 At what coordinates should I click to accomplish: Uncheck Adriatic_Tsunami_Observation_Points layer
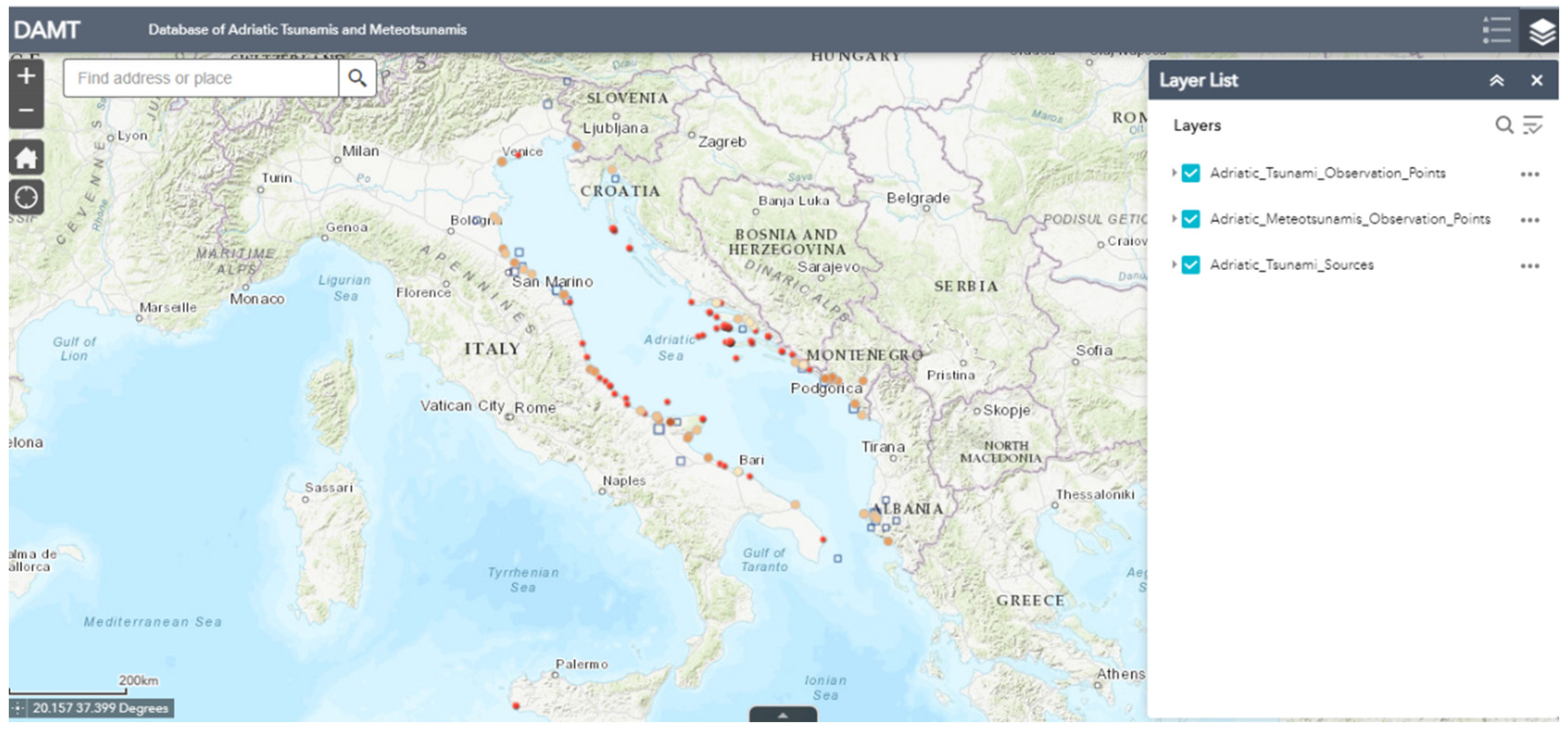coord(1191,174)
